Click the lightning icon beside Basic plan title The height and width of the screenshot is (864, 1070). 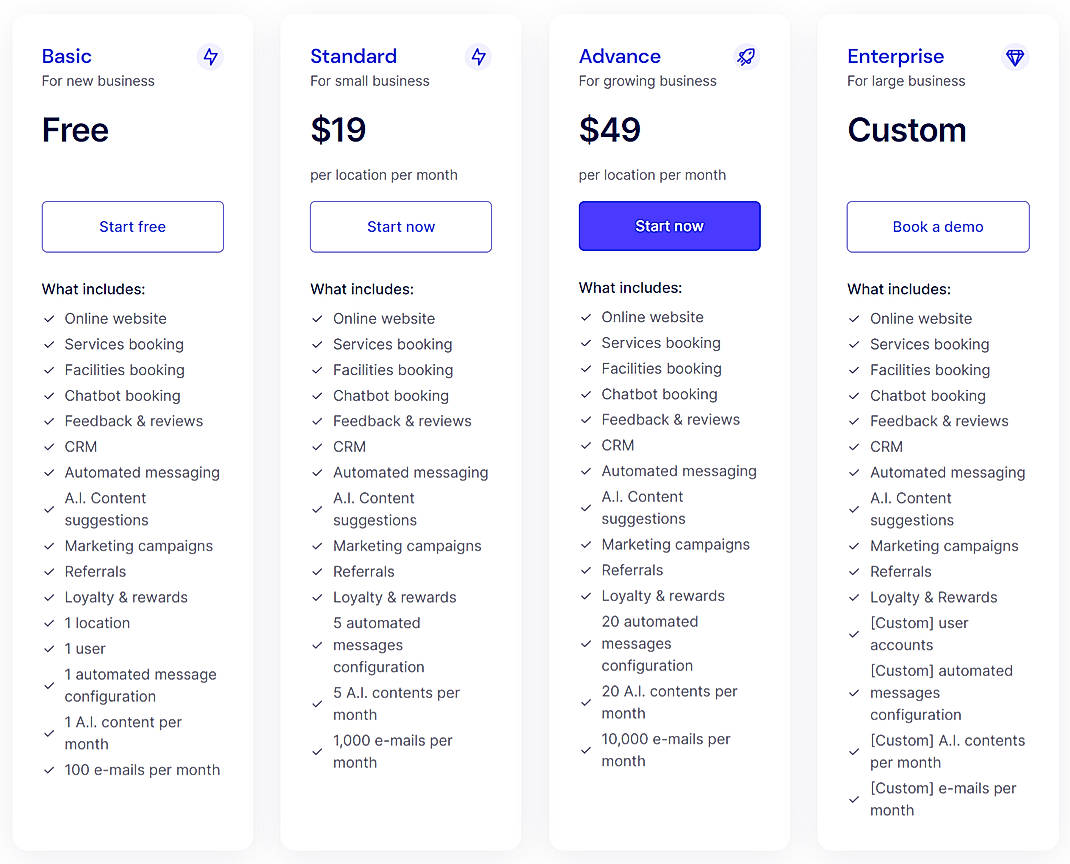210,58
